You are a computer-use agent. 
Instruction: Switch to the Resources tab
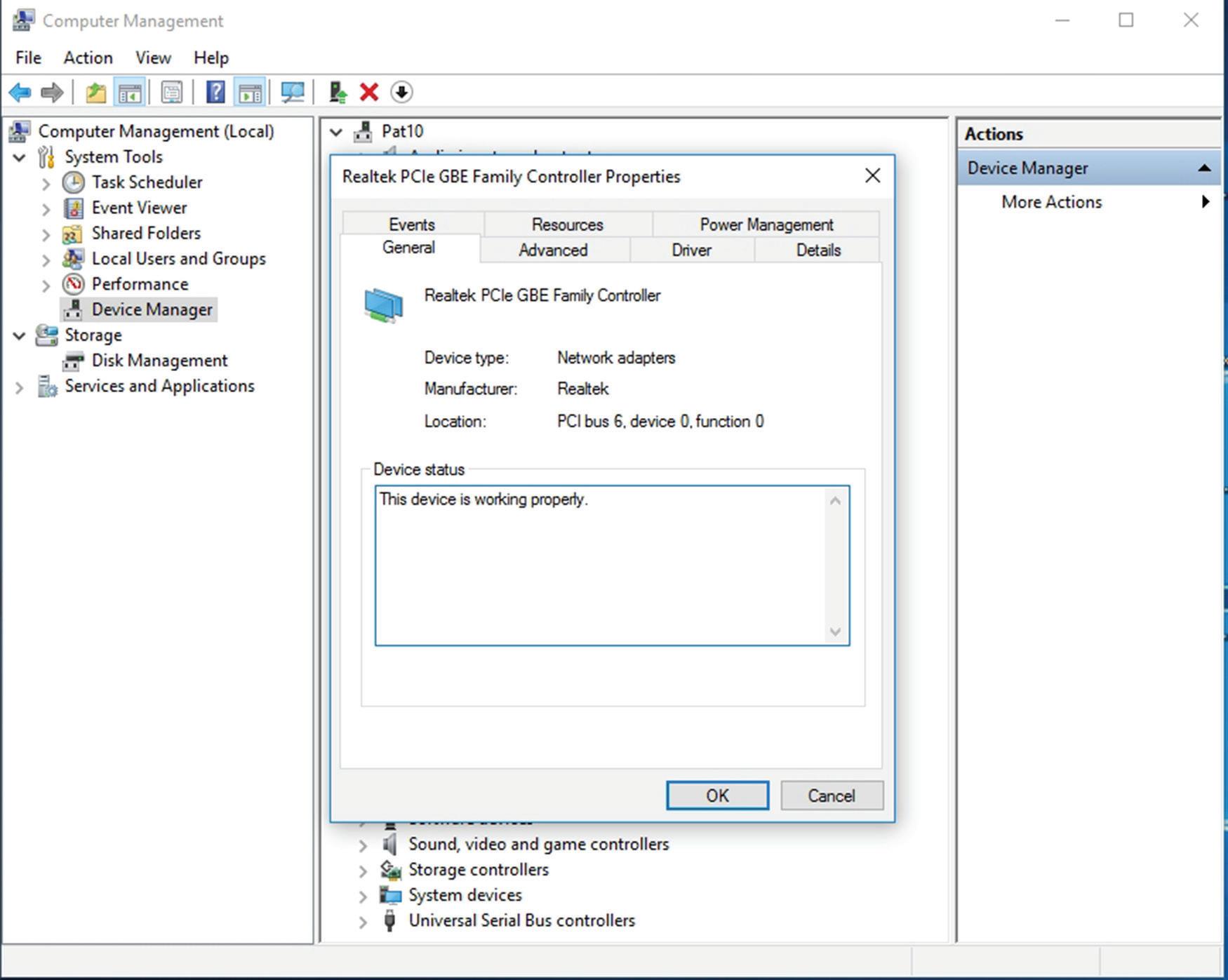tap(568, 224)
